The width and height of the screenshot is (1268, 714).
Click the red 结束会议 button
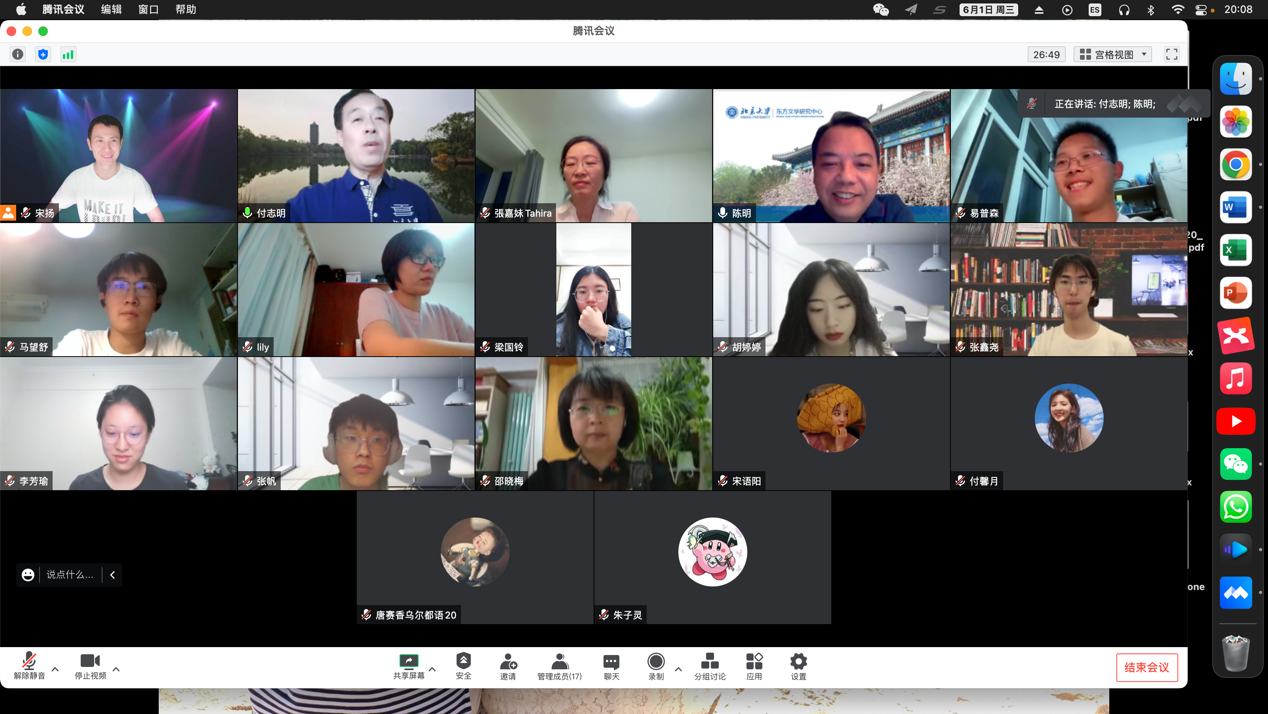pyautogui.click(x=1147, y=667)
